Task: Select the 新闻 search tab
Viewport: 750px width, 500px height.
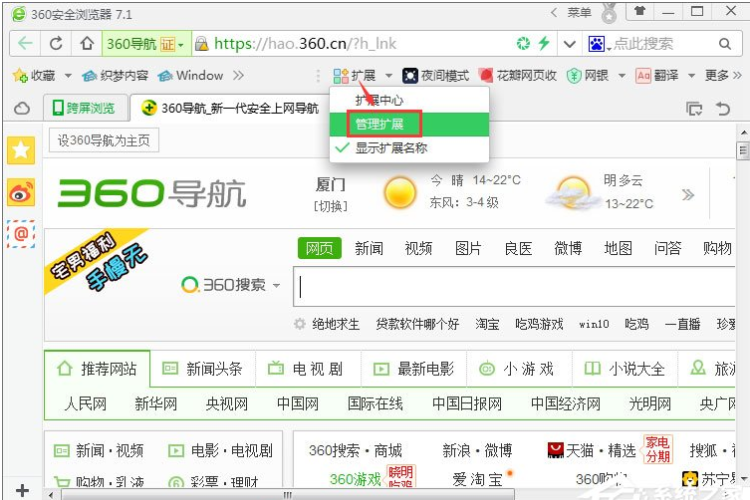Action: point(369,248)
